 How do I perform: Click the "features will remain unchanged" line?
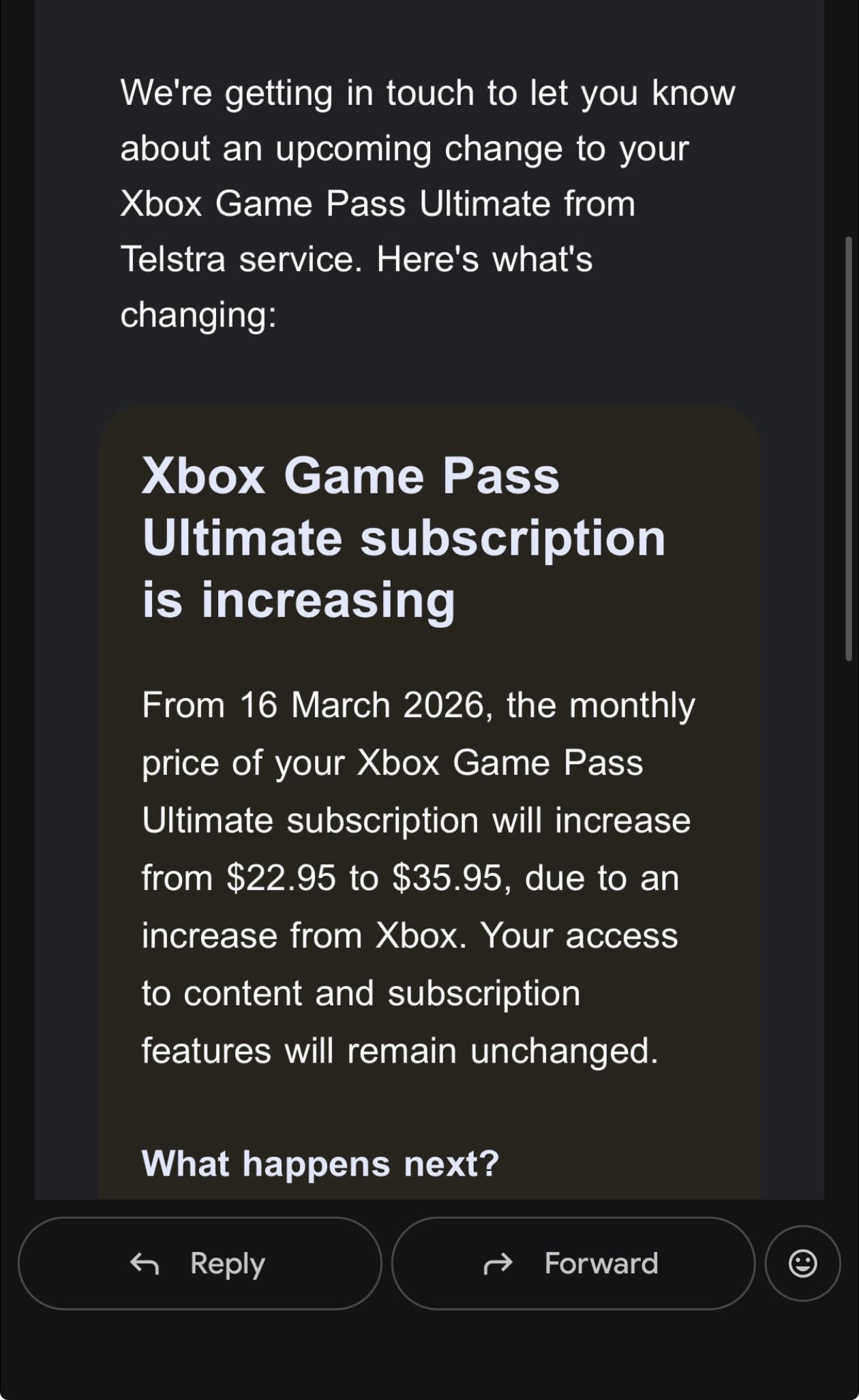point(400,1050)
